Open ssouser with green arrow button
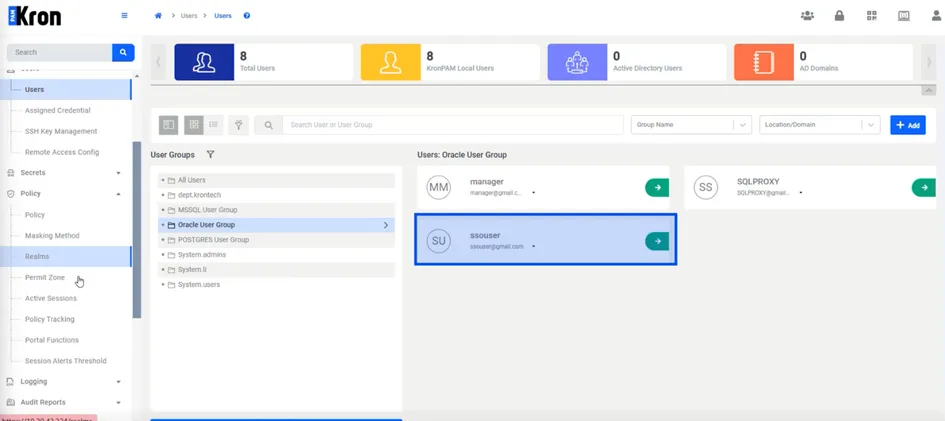 pos(657,242)
